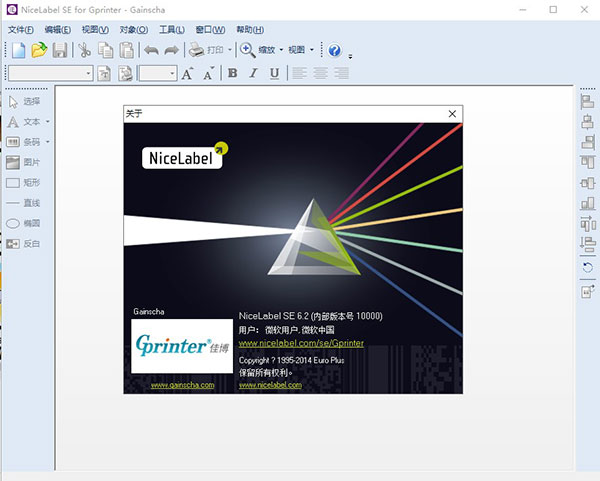Align text left in the formatting toolbar
Screen dimensions: 600x481
pos(300,73)
